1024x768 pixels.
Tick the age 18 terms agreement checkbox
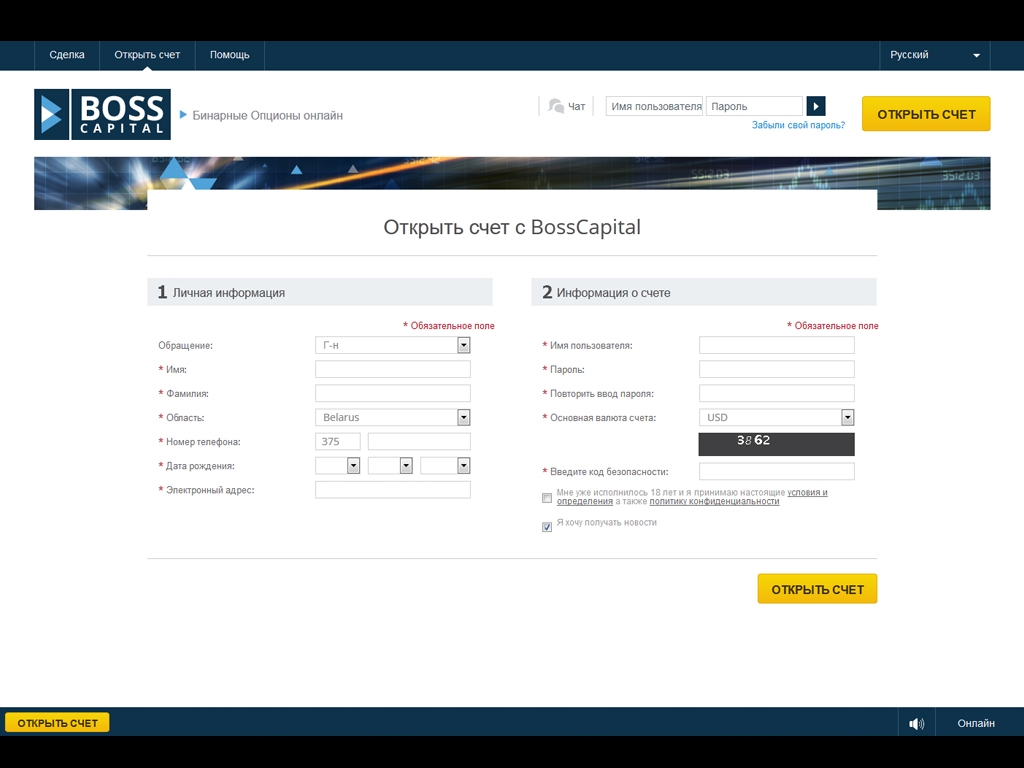[x=547, y=497]
